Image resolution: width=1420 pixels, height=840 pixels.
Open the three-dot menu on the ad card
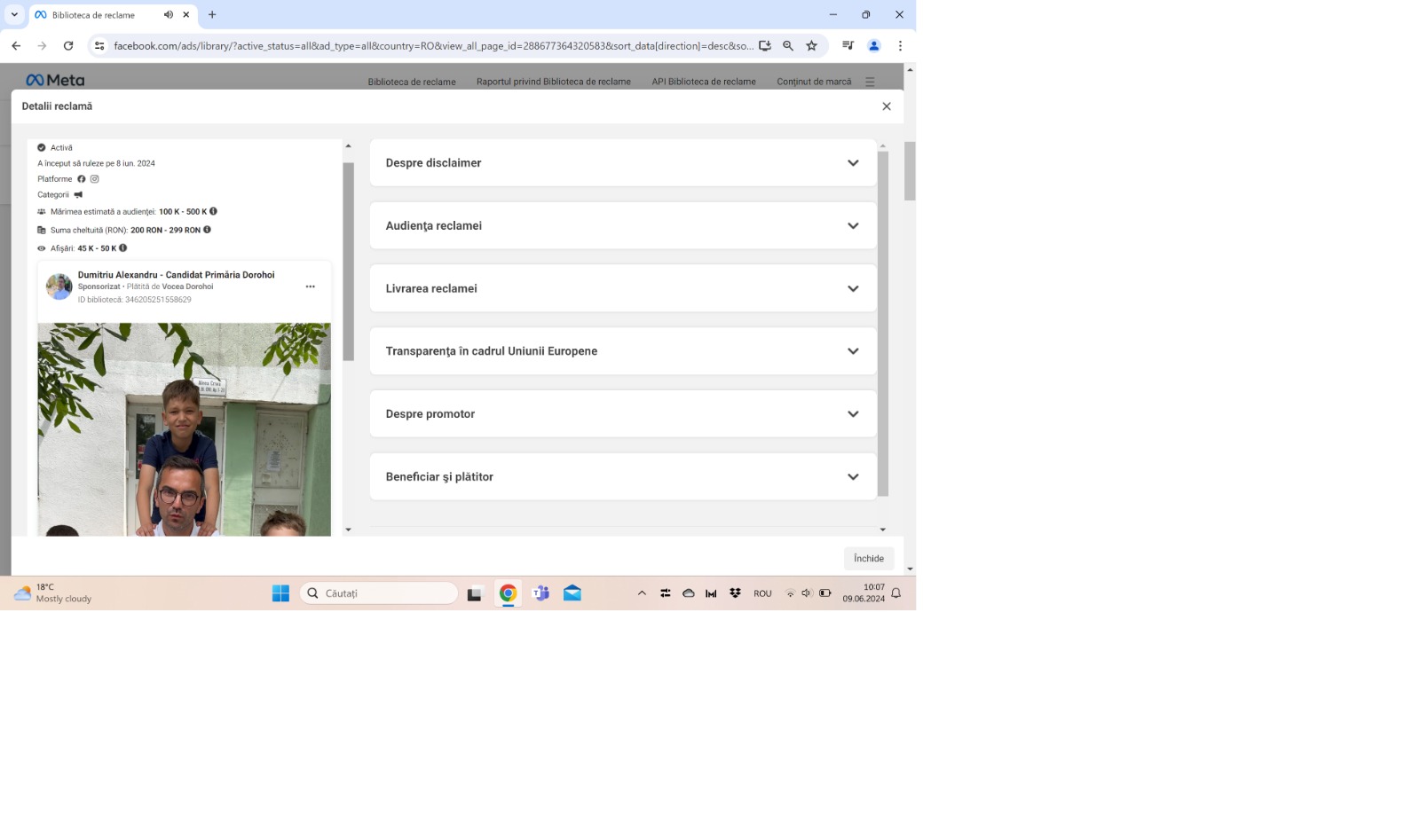[x=310, y=287]
